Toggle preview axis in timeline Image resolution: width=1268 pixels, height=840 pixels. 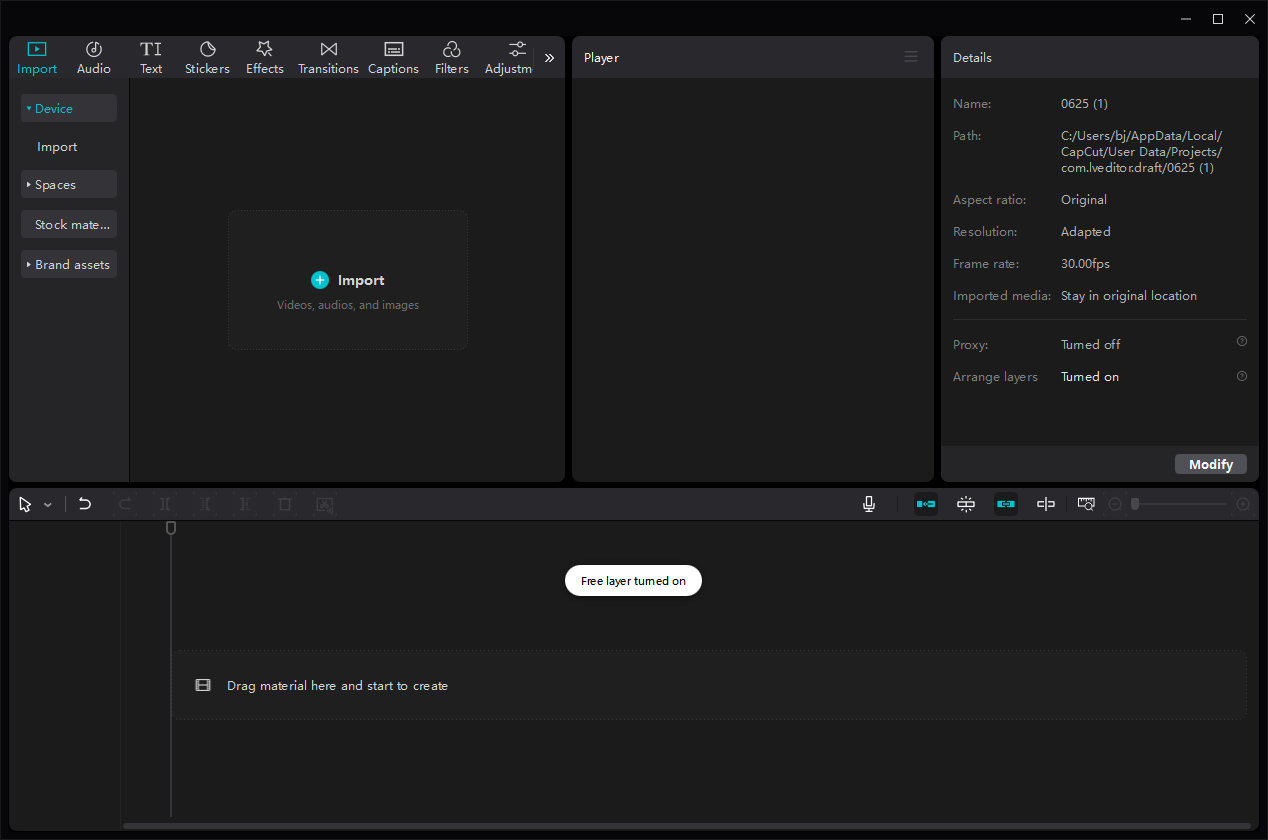pyautogui.click(x=1046, y=504)
